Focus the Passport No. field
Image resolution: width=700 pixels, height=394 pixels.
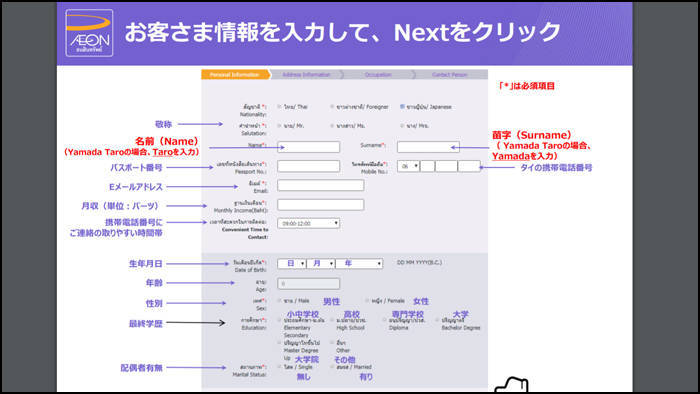pos(308,166)
